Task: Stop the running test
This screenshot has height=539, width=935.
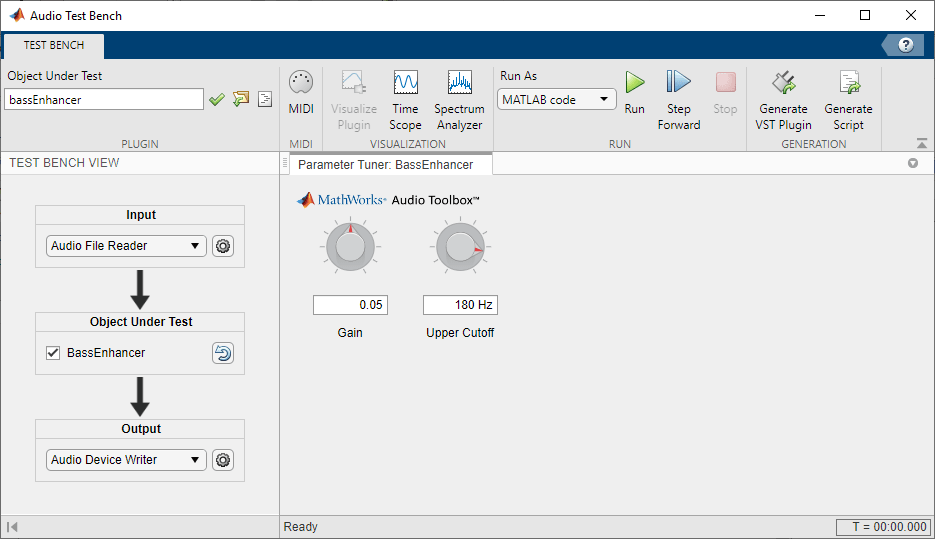Action: [725, 92]
